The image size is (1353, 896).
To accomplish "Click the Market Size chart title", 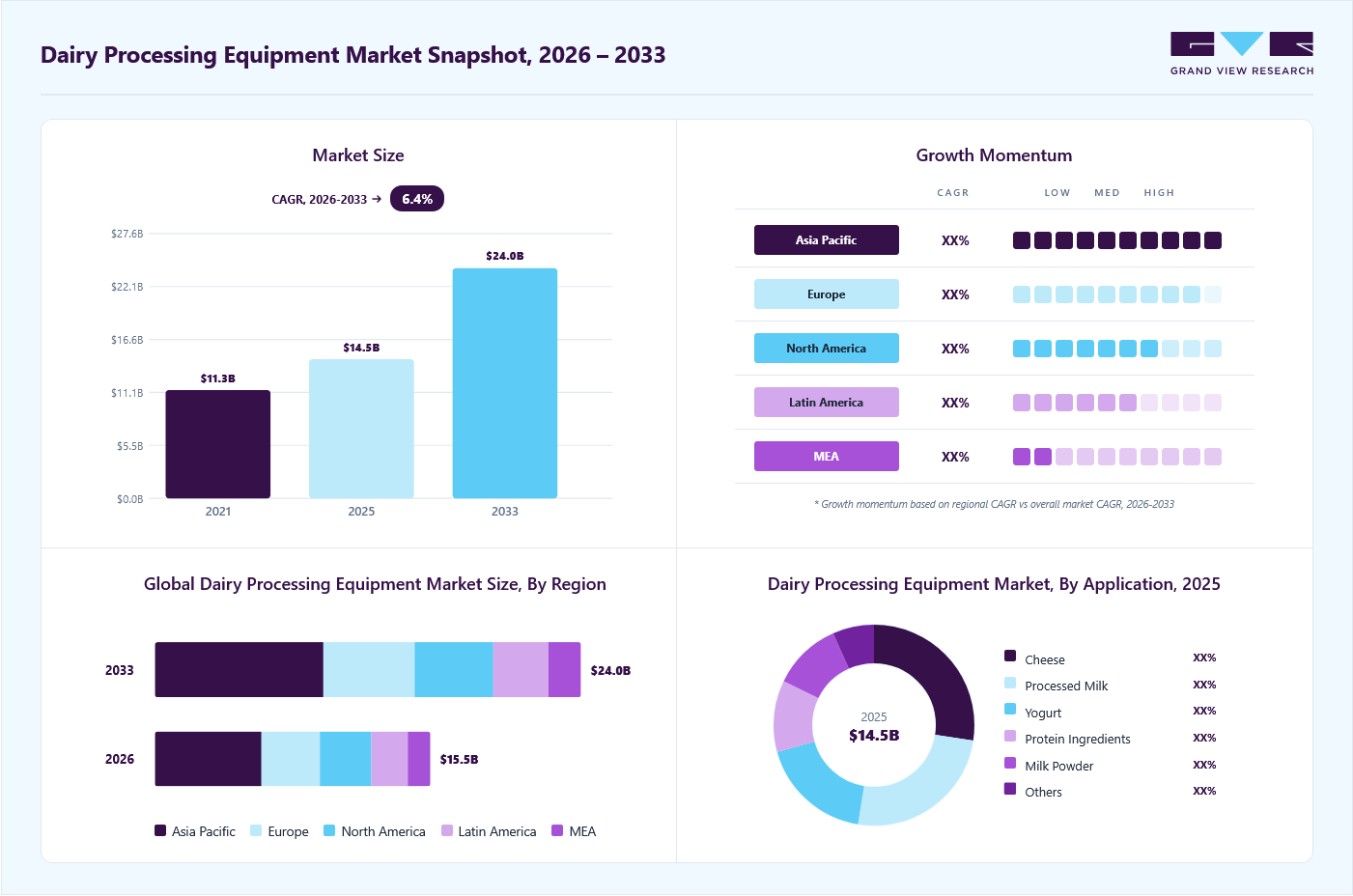I will pos(358,155).
